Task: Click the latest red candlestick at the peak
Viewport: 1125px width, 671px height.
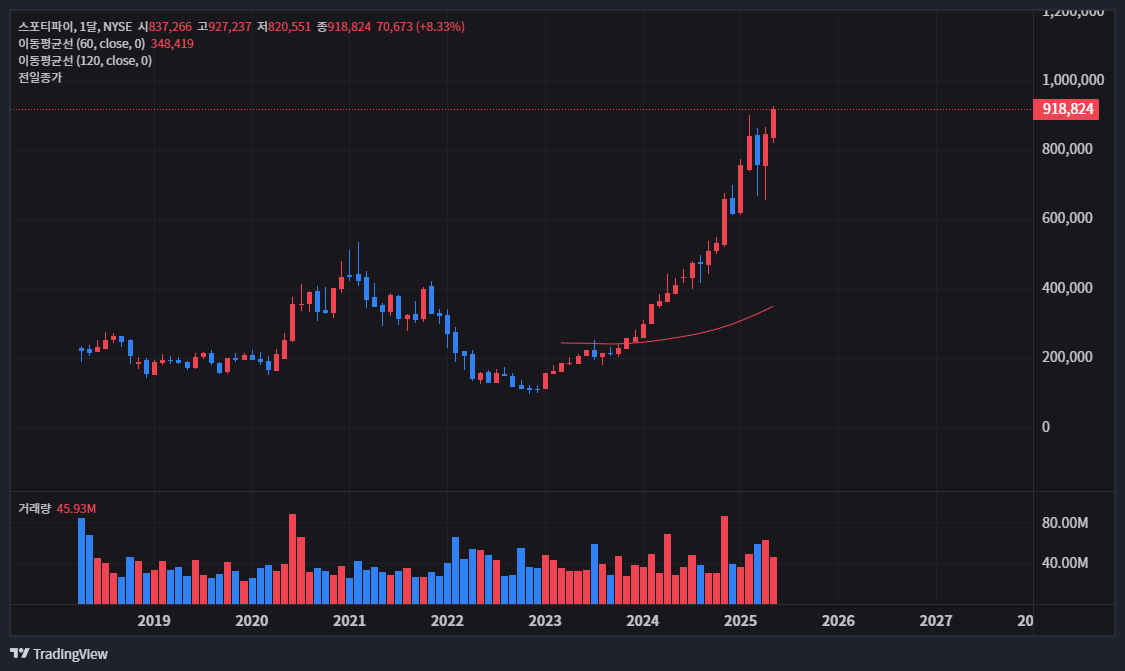Action: 773,123
